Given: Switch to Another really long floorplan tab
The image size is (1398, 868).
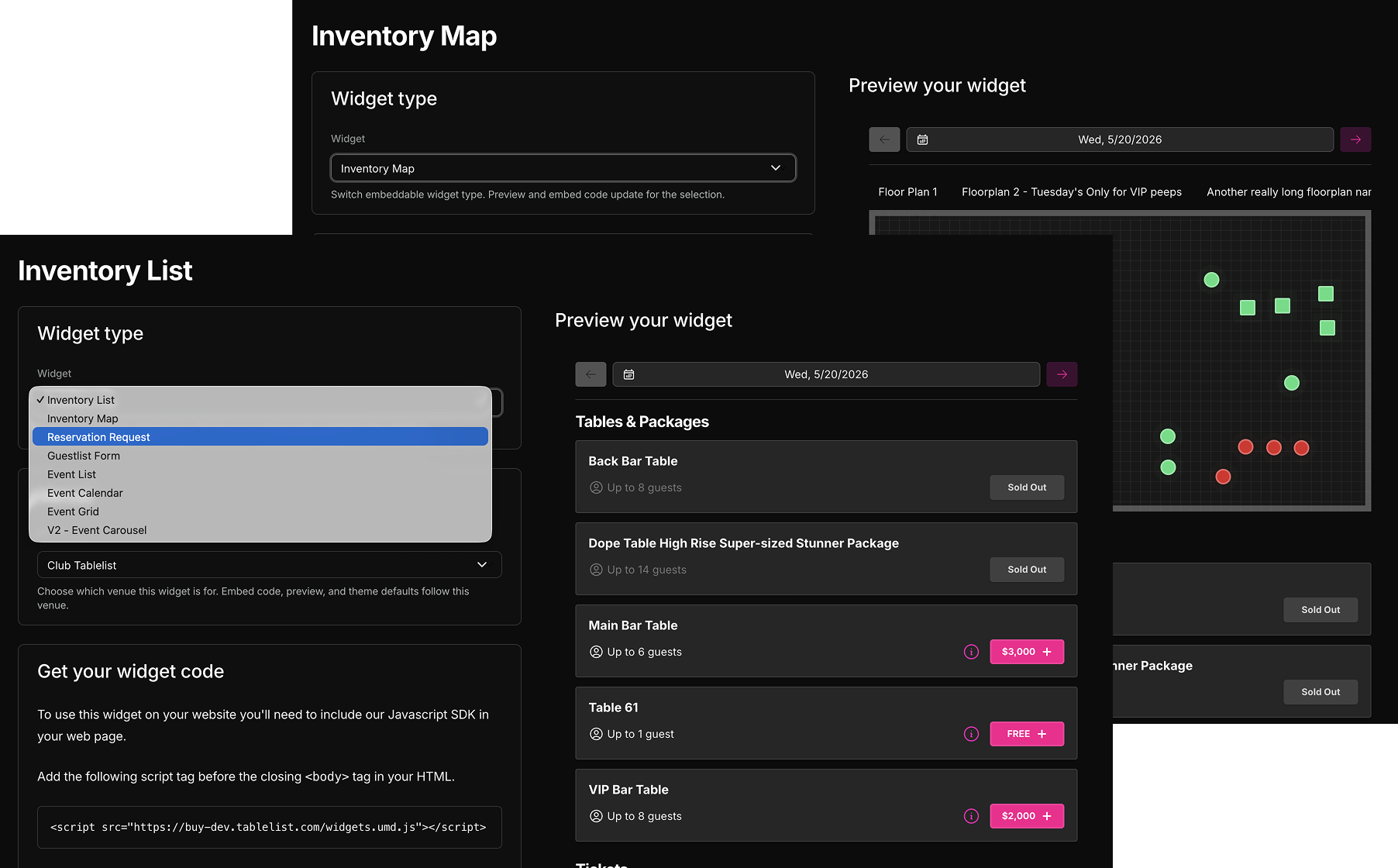Looking at the screenshot, I should [1289, 192].
